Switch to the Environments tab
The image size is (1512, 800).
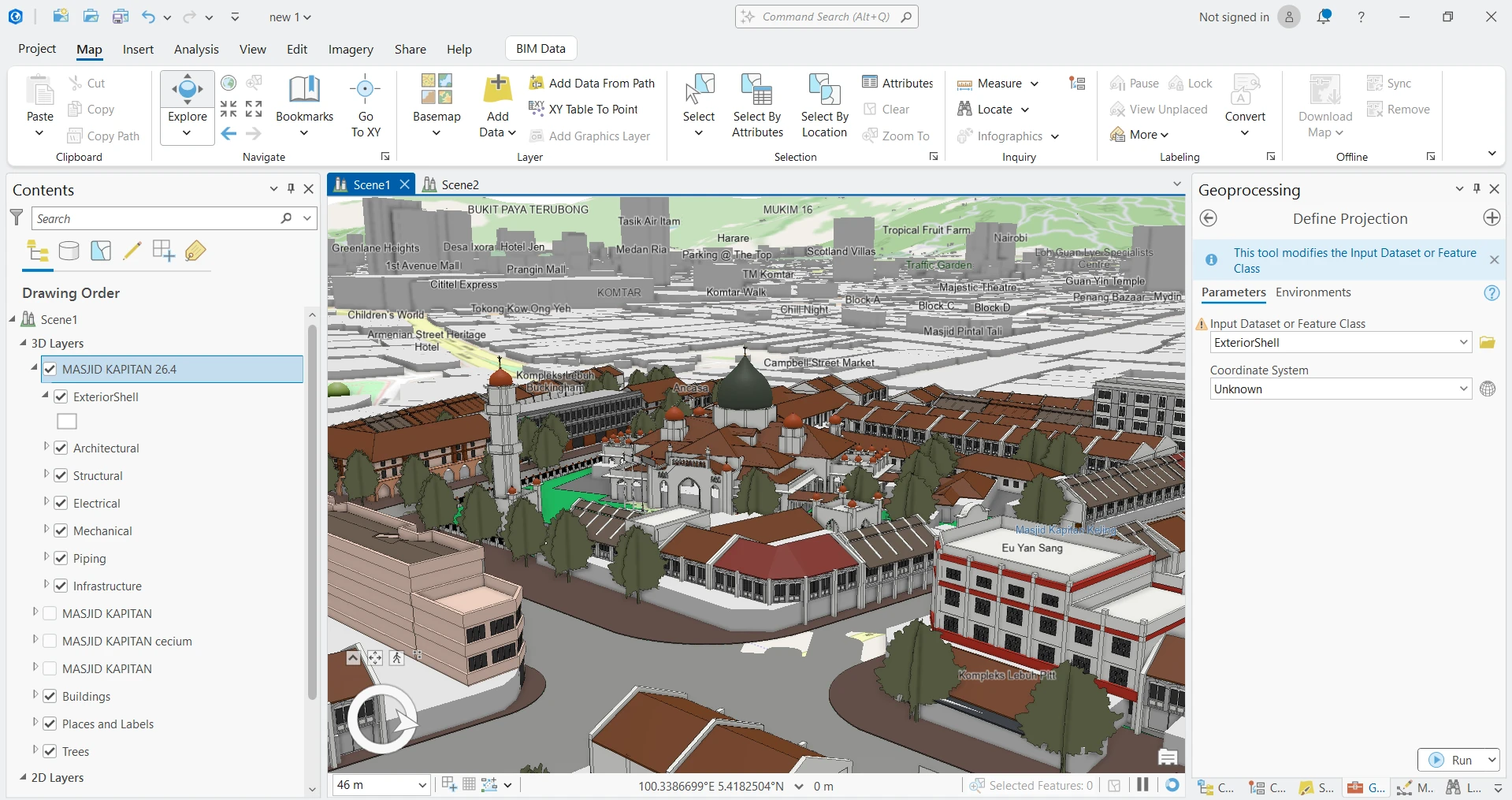pos(1313,292)
